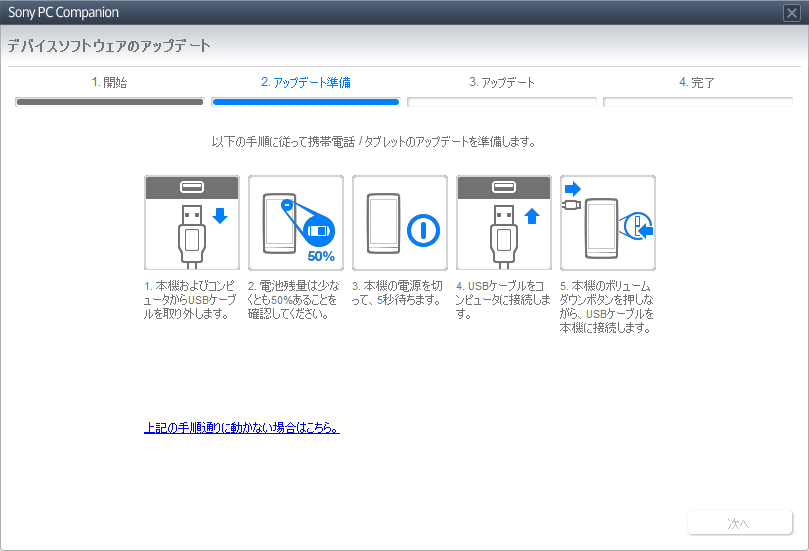Click the volume down button illustration

point(608,222)
